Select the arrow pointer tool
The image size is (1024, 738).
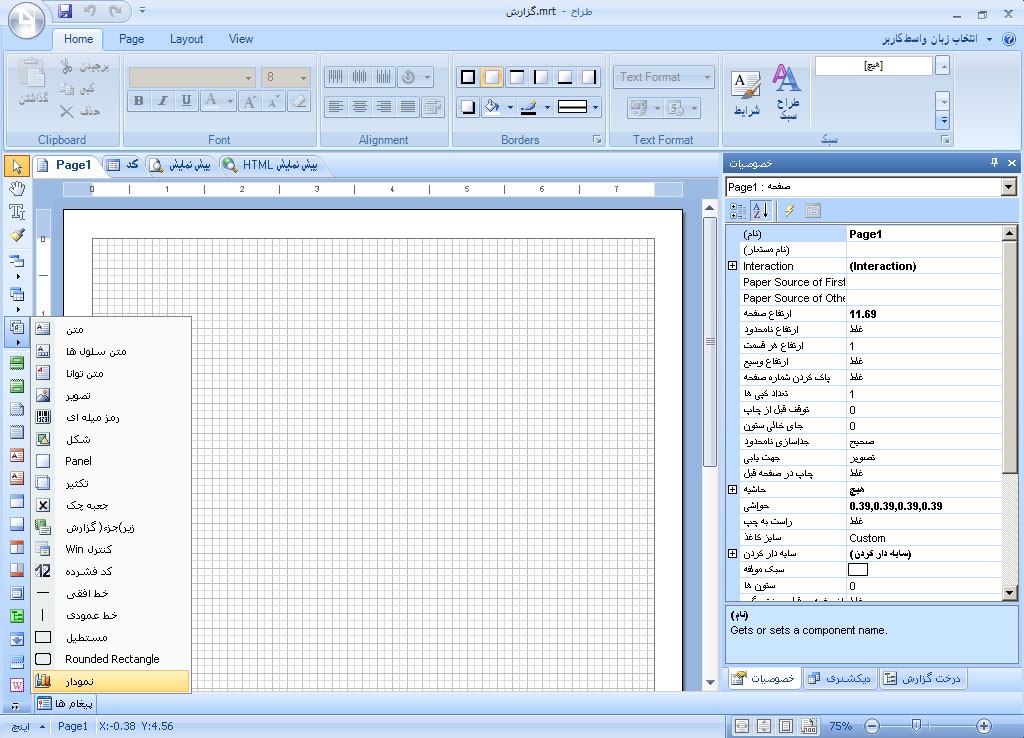click(17, 166)
